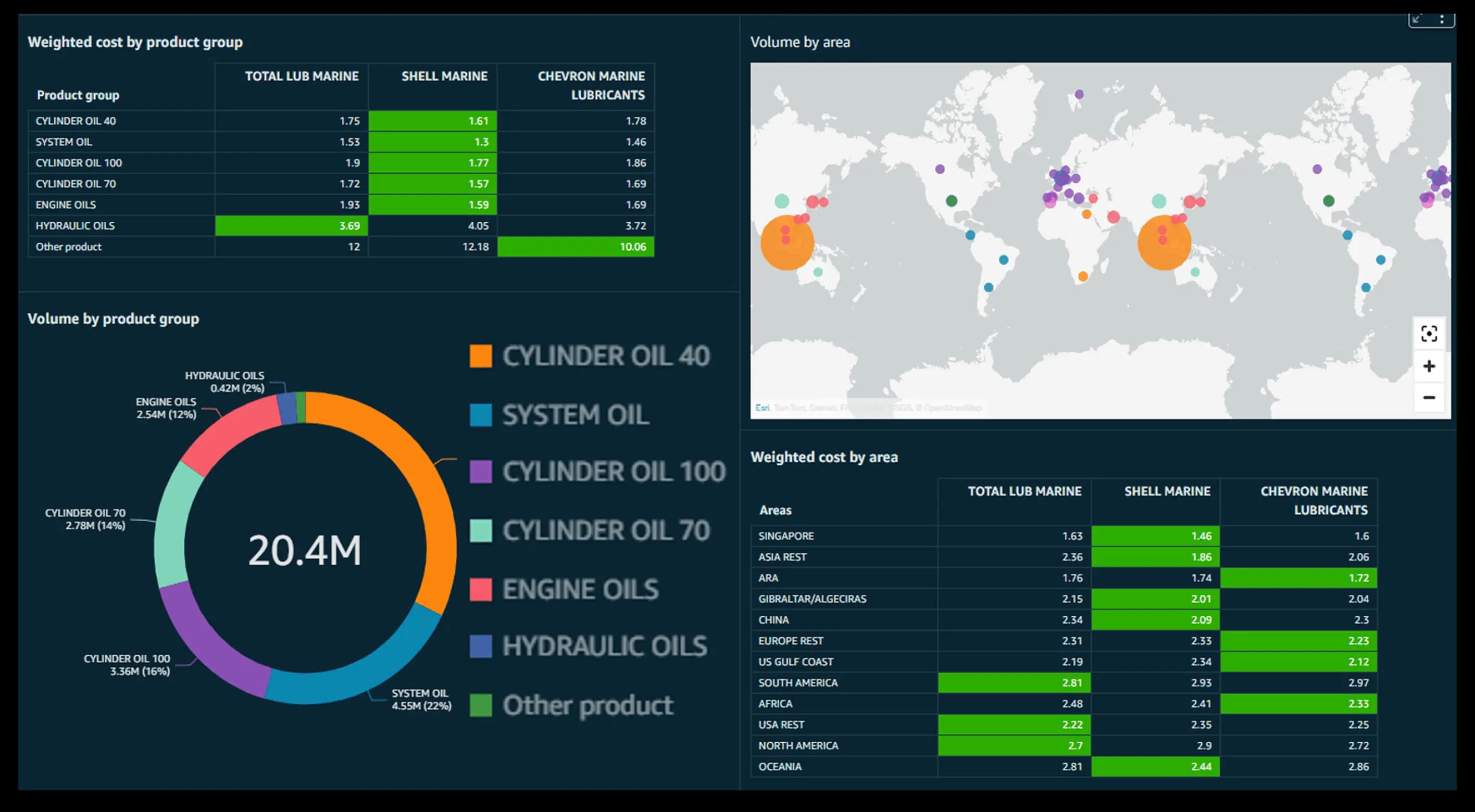This screenshot has height=812, width=1475.
Task: Click the Volume by area title
Action: (x=800, y=42)
